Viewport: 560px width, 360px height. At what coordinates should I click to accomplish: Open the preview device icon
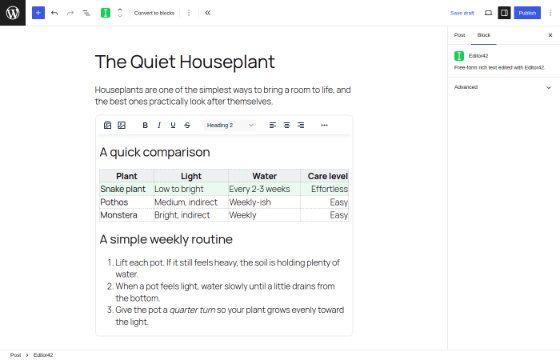pyautogui.click(x=488, y=13)
